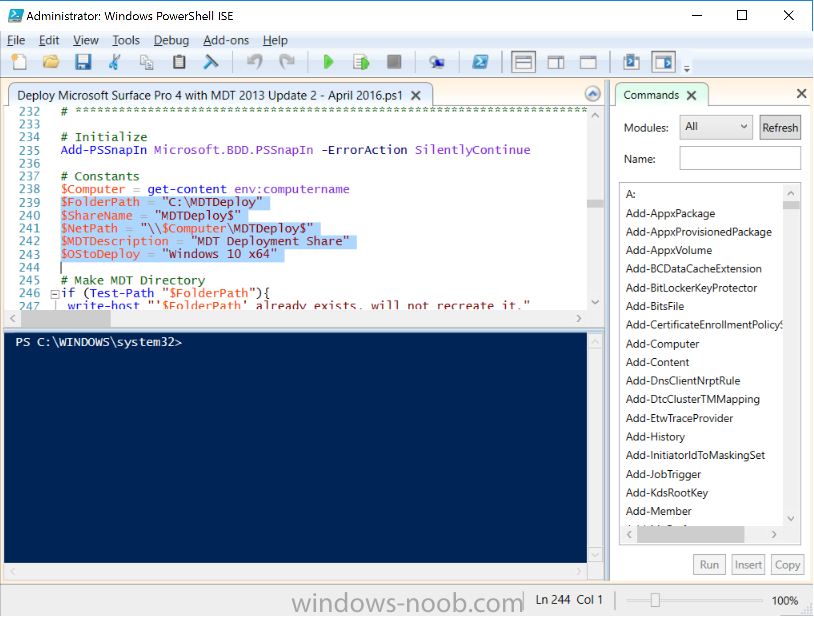Show the script pane on the right

click(555, 62)
